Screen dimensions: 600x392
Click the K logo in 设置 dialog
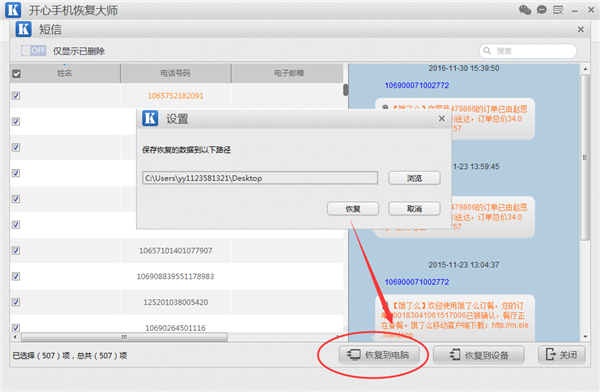tap(150, 118)
